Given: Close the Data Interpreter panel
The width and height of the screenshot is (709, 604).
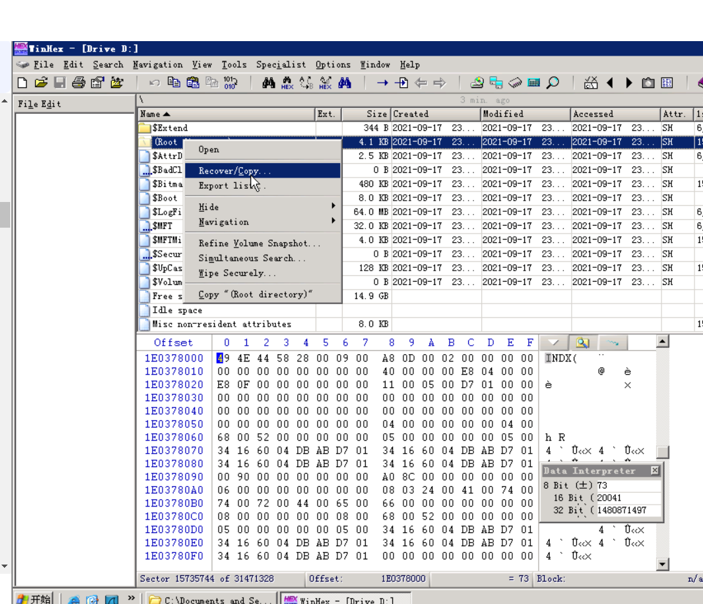Looking at the screenshot, I should click(x=654, y=471).
